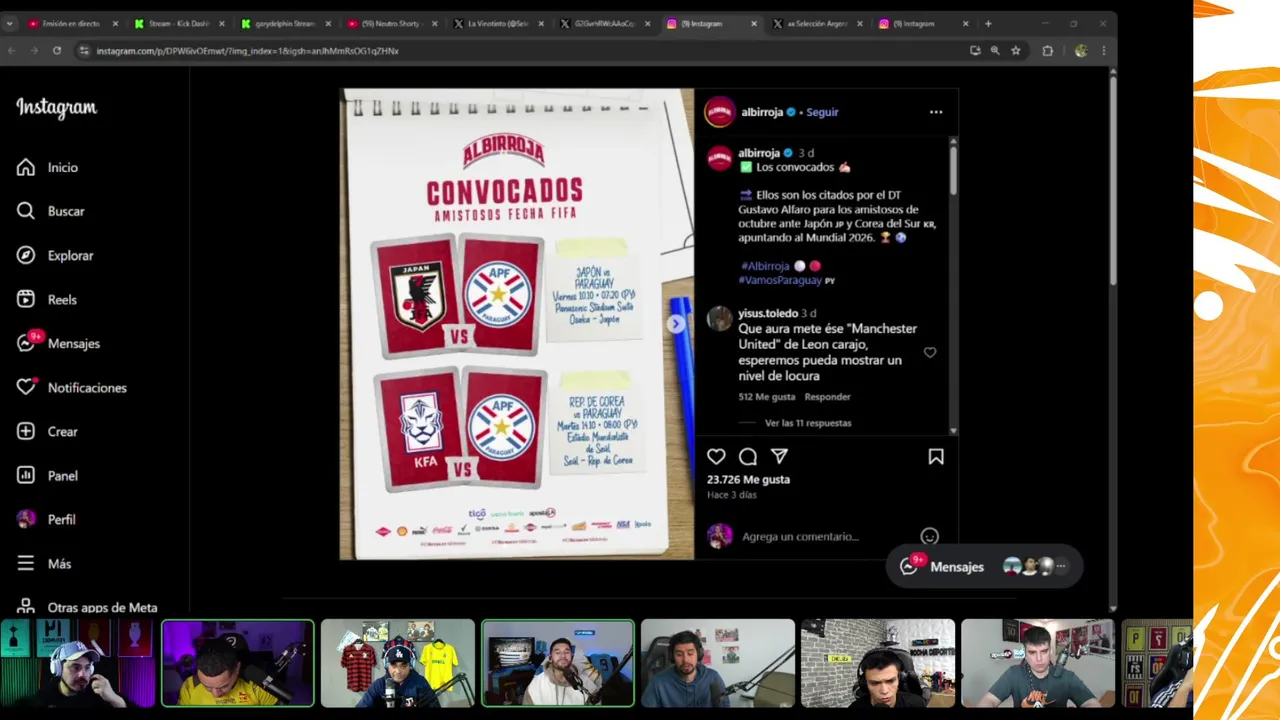Switch to the Selección Argentina X tab
This screenshot has height=720, width=1280.
pos(816,23)
